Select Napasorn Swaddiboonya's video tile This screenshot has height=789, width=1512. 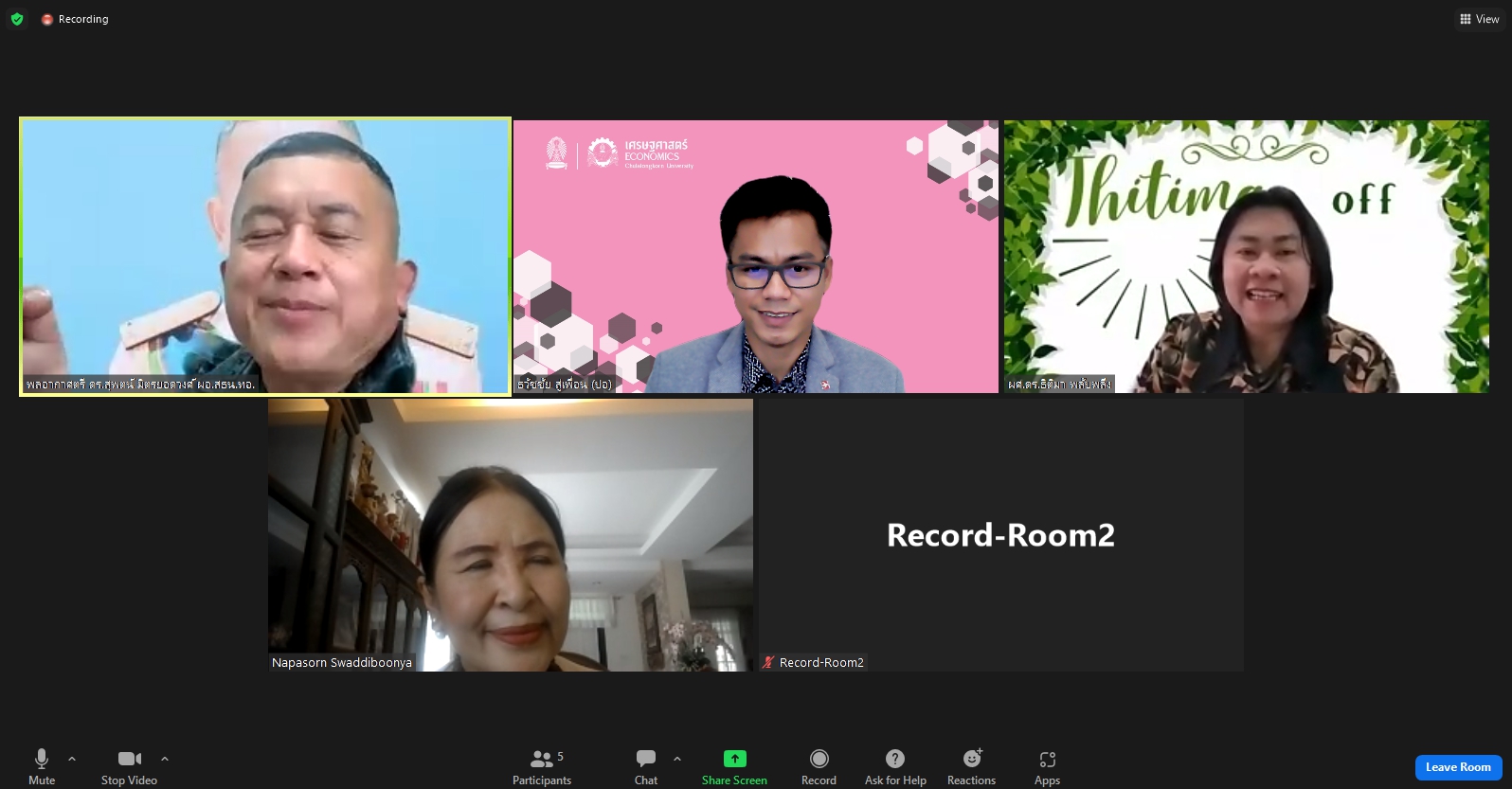pyautogui.click(x=511, y=535)
